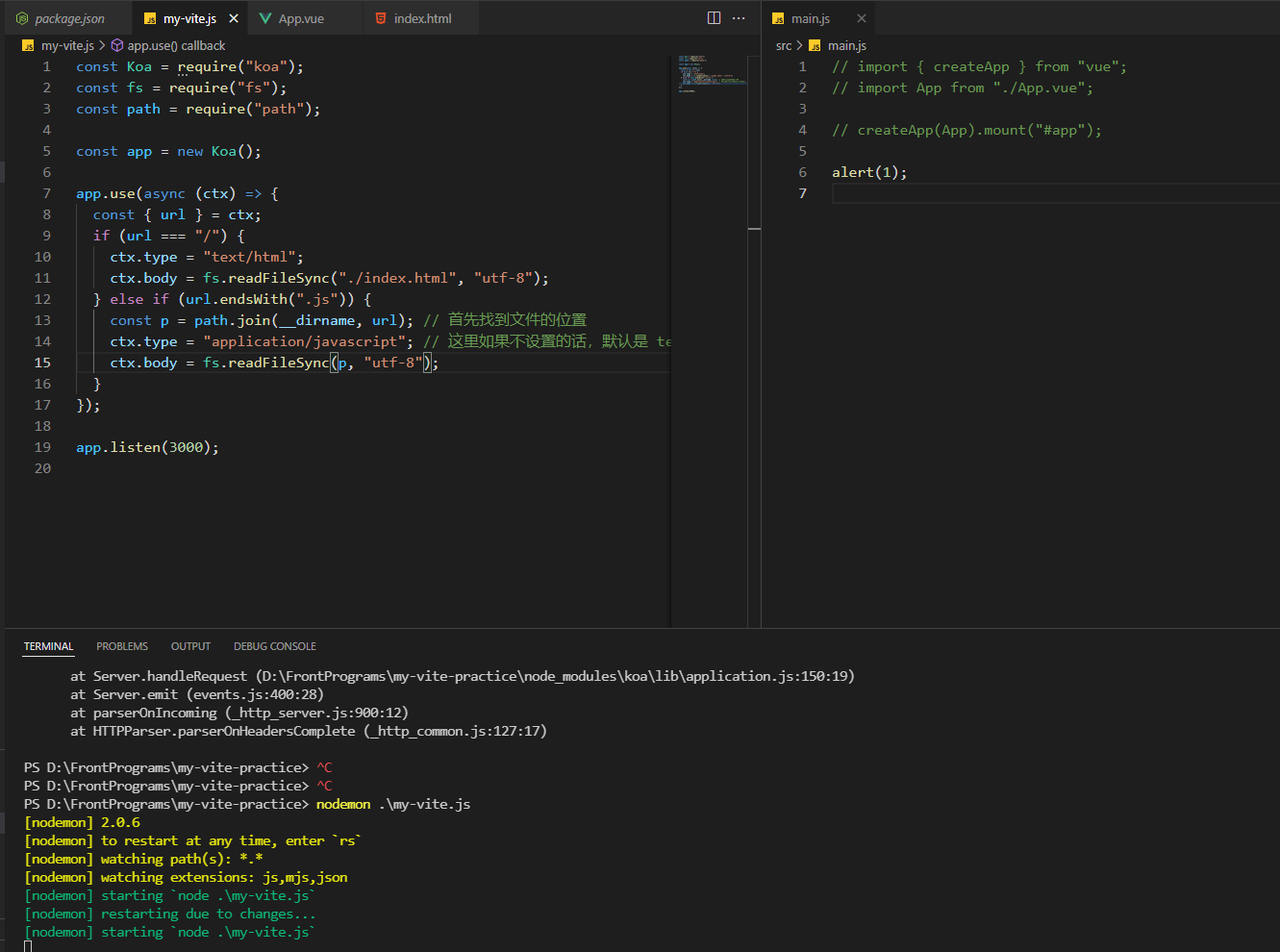Click line number 15 in my-vite.js
The image size is (1280, 952).
tap(42, 363)
